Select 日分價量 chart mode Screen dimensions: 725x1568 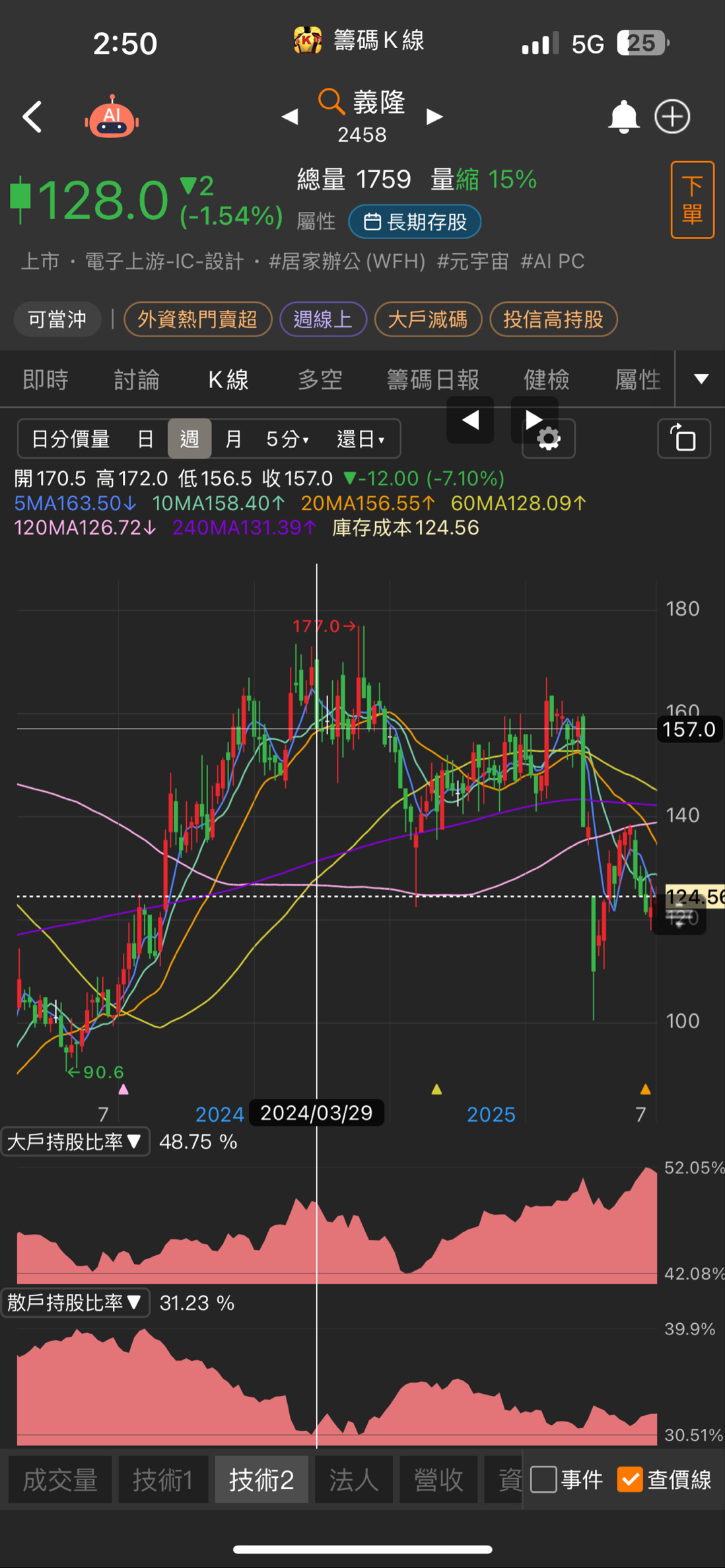pyautogui.click(x=71, y=439)
